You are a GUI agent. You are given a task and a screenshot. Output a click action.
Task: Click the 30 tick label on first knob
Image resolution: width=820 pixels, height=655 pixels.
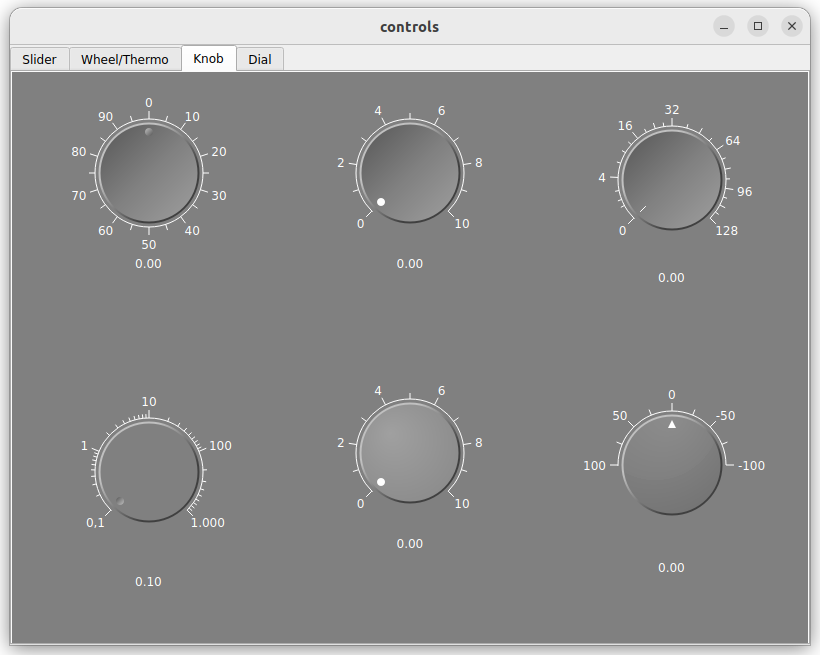click(219, 196)
